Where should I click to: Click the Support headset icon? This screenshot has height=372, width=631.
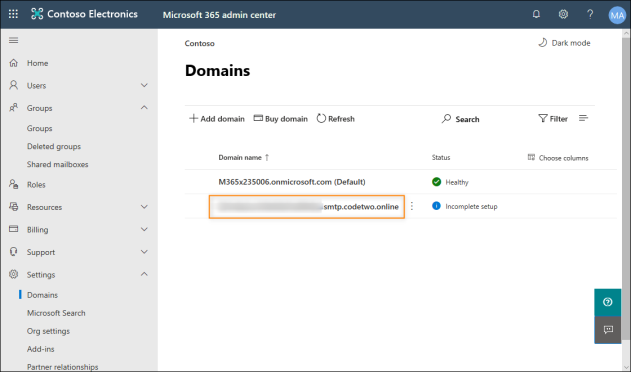[14, 252]
